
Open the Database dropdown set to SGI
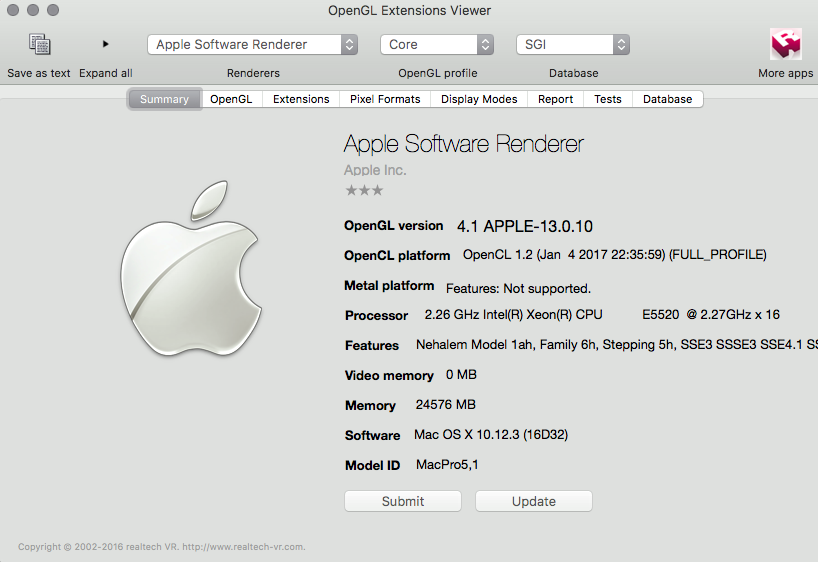(573, 44)
